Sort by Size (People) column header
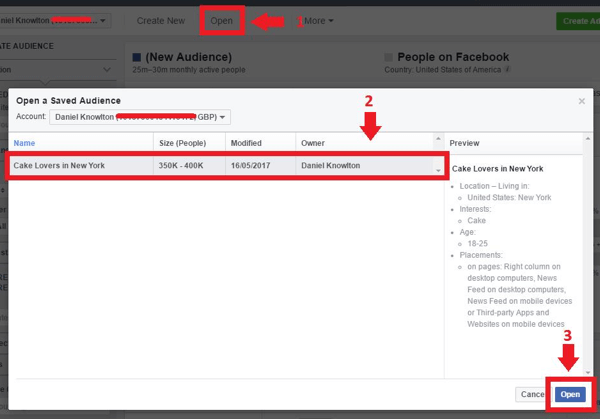Image resolution: width=600 pixels, height=419 pixels. pos(183,143)
